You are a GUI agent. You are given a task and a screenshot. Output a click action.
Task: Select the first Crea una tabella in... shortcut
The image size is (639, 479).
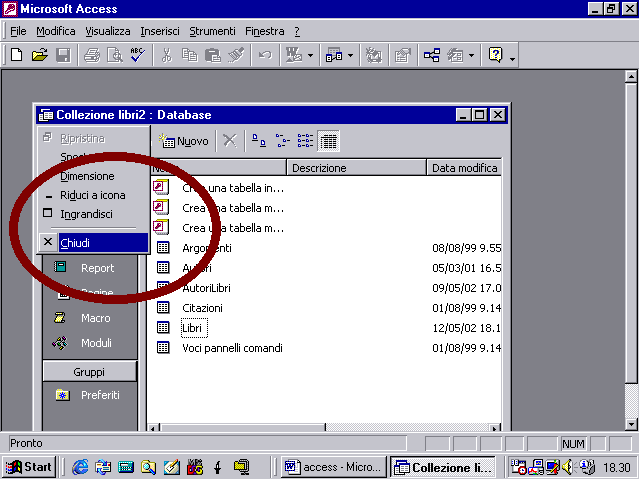233,188
